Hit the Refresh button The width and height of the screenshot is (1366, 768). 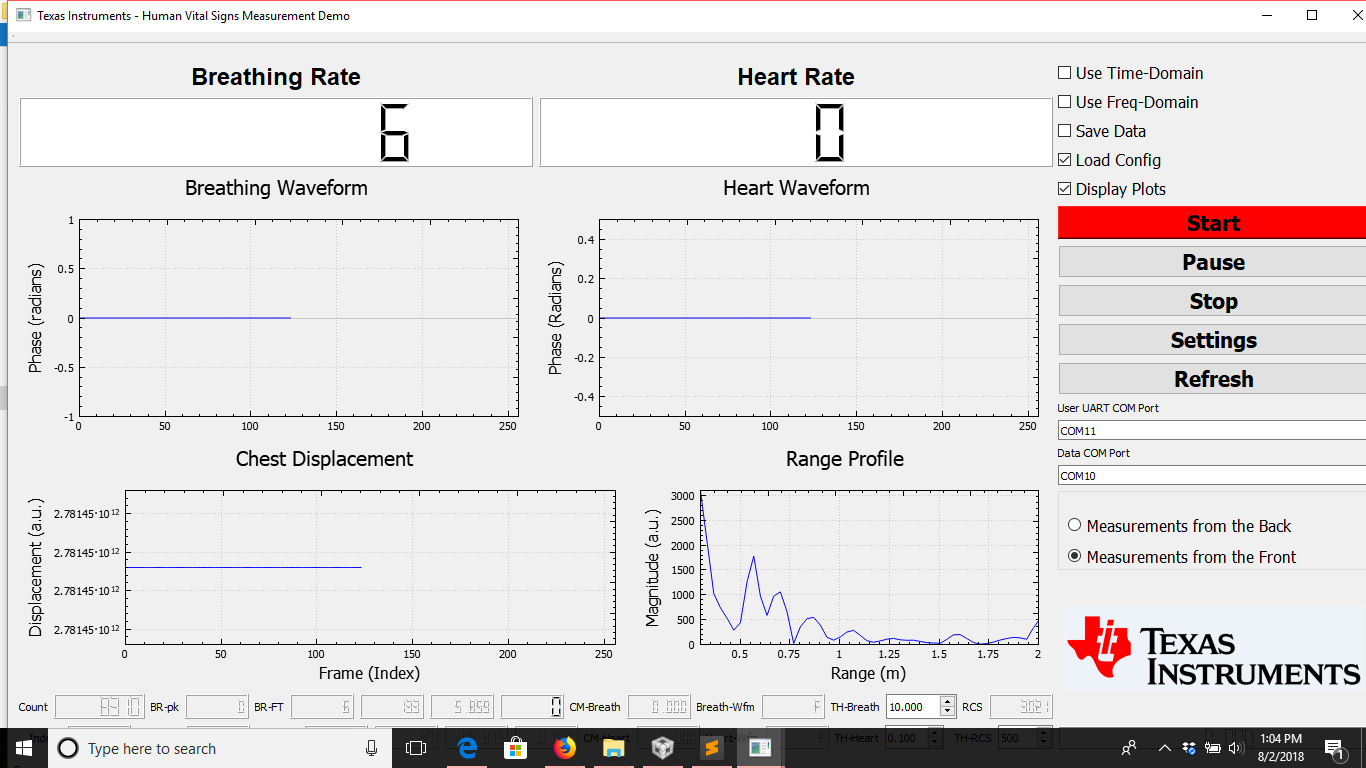[1212, 379]
